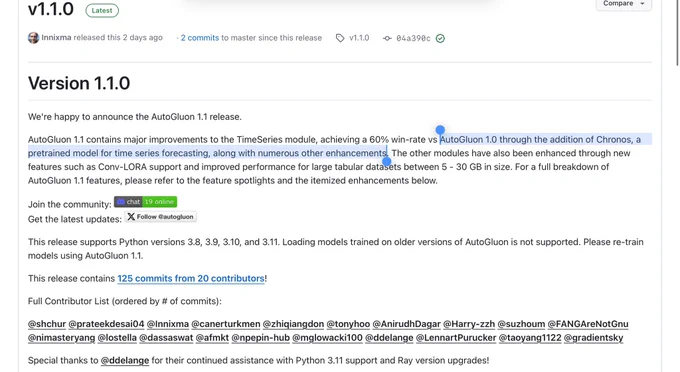Click the v1.1.0 release title
Image resolution: width=680 pixels, height=372 pixels.
pos(51,9)
